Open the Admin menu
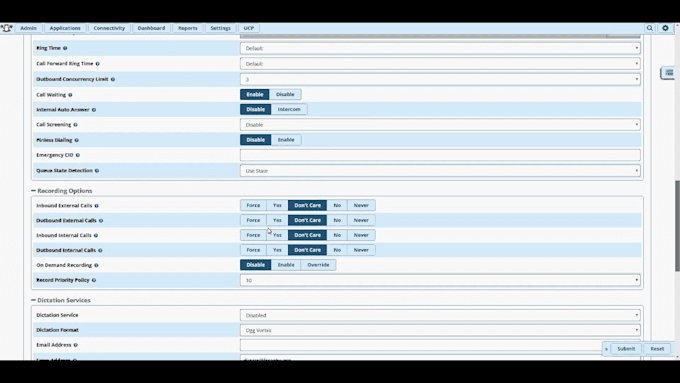 (29, 28)
